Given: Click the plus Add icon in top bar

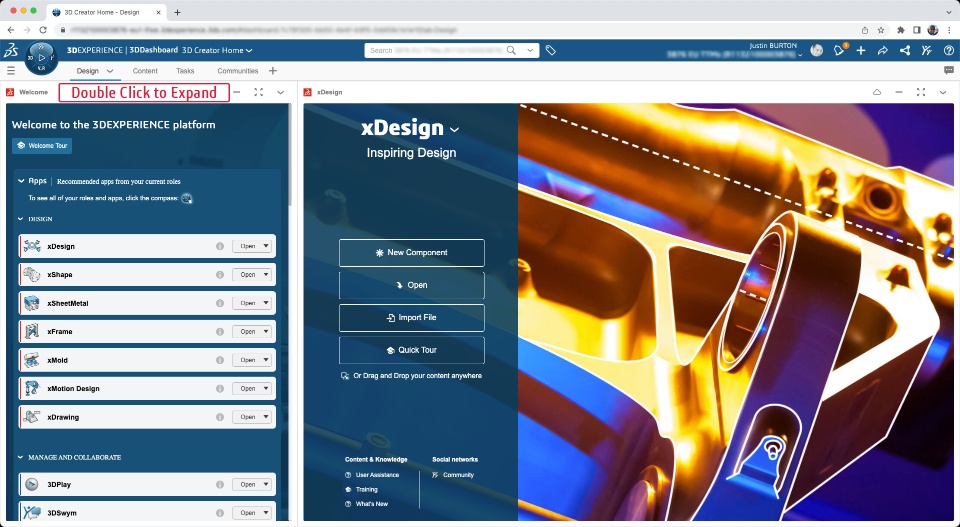Looking at the screenshot, I should (x=861, y=51).
